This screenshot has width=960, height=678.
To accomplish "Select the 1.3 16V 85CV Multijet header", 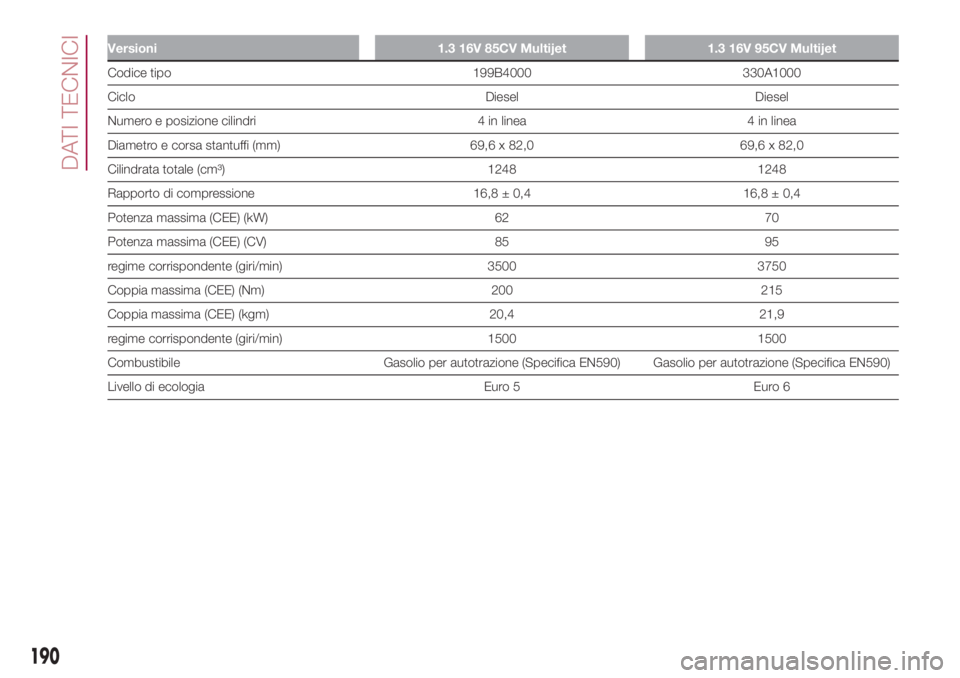I will pos(501,48).
